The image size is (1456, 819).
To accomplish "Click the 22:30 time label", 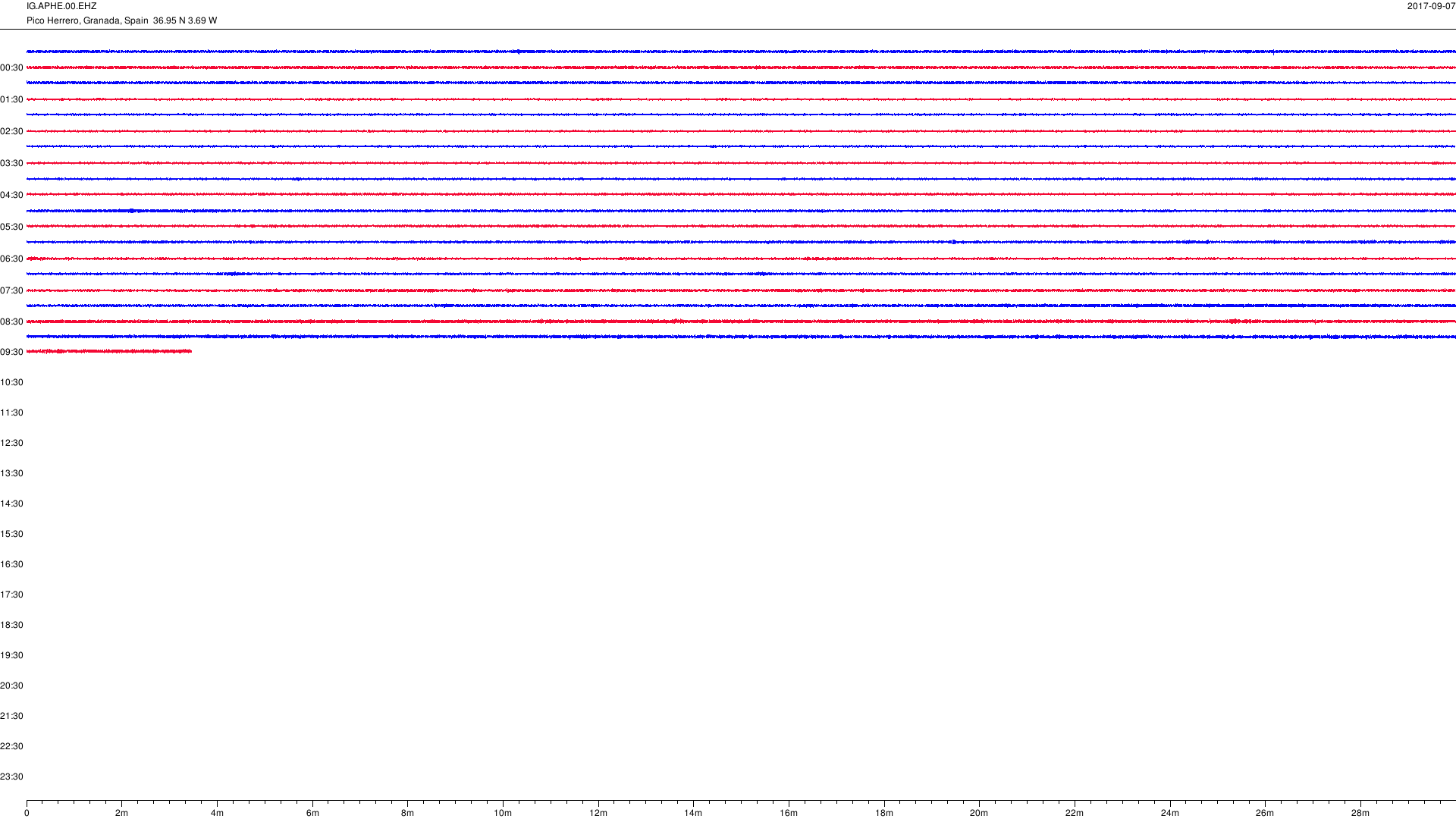I will click(11, 747).
